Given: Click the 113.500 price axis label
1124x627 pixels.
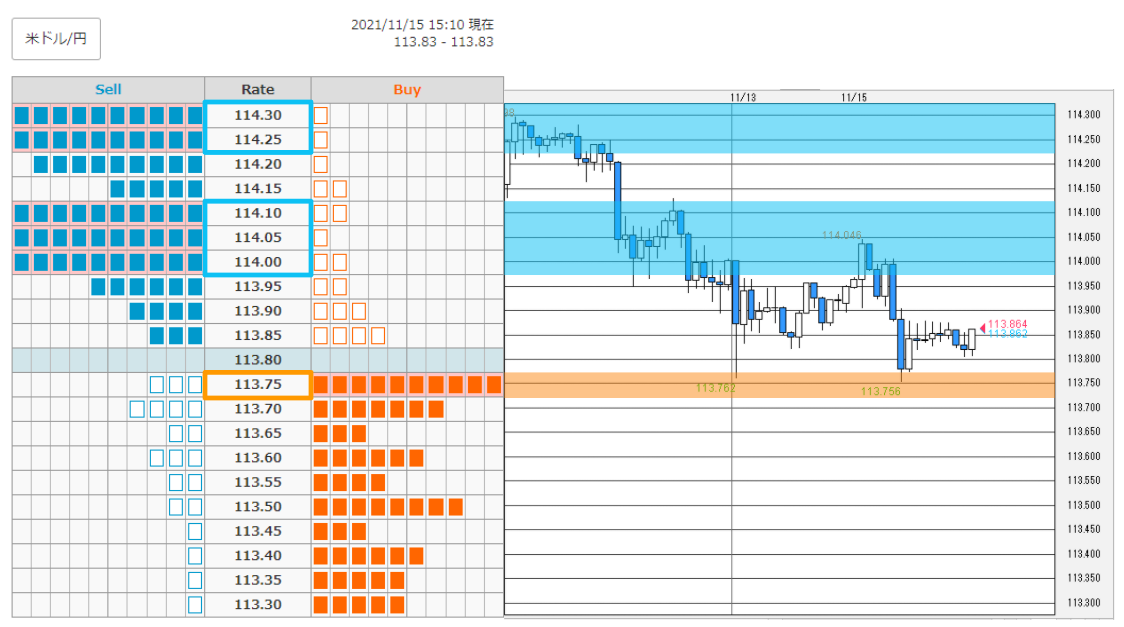Looking at the screenshot, I should coord(1083,505).
